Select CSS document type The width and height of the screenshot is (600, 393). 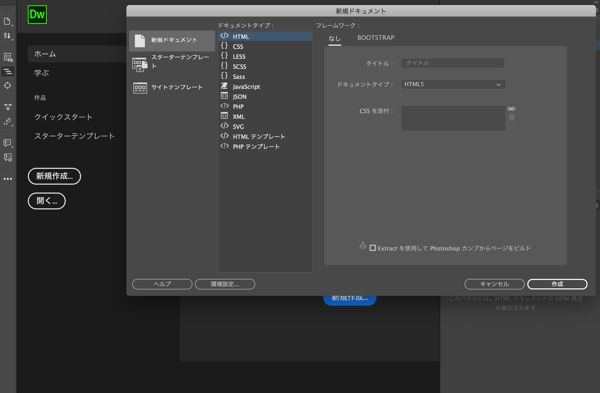(265, 46)
